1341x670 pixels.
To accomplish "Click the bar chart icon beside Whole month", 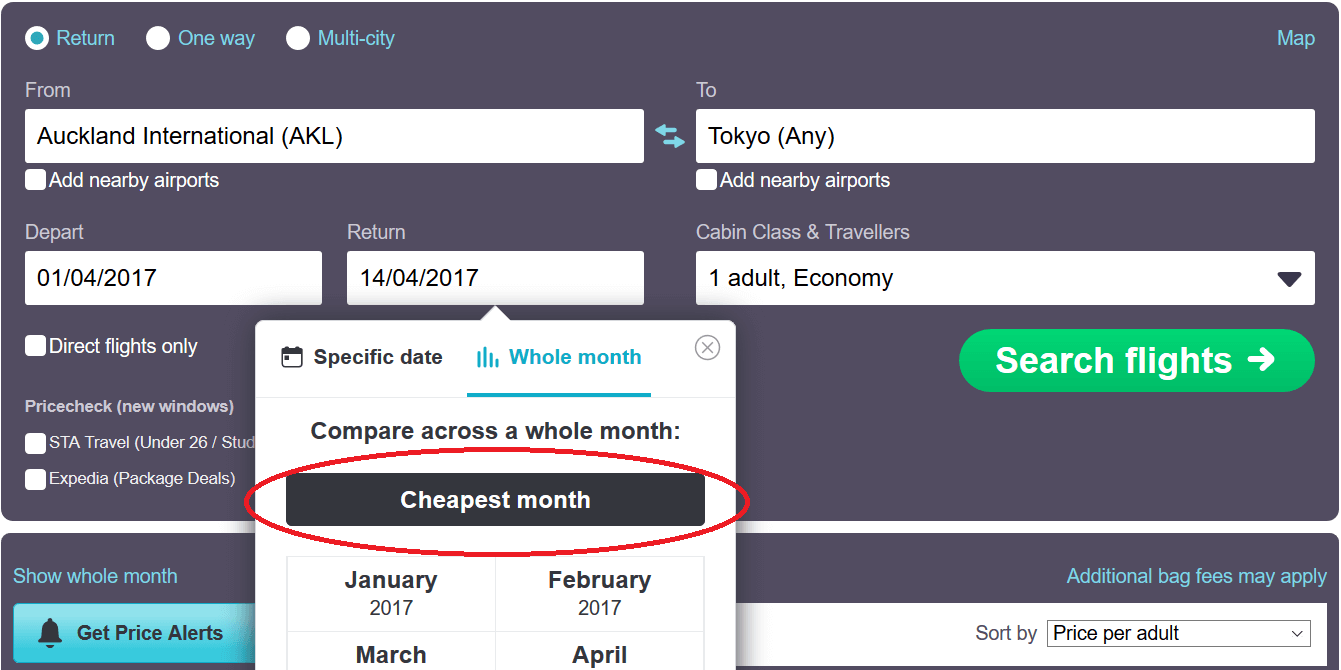I will coord(488,357).
